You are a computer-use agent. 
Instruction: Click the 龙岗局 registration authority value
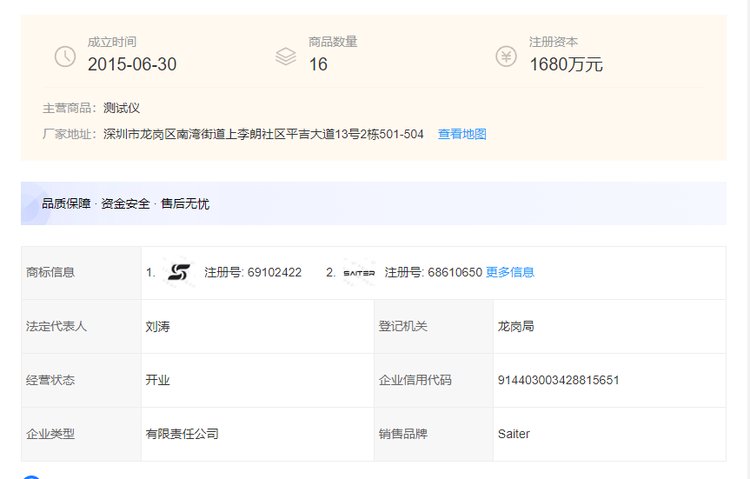516,326
